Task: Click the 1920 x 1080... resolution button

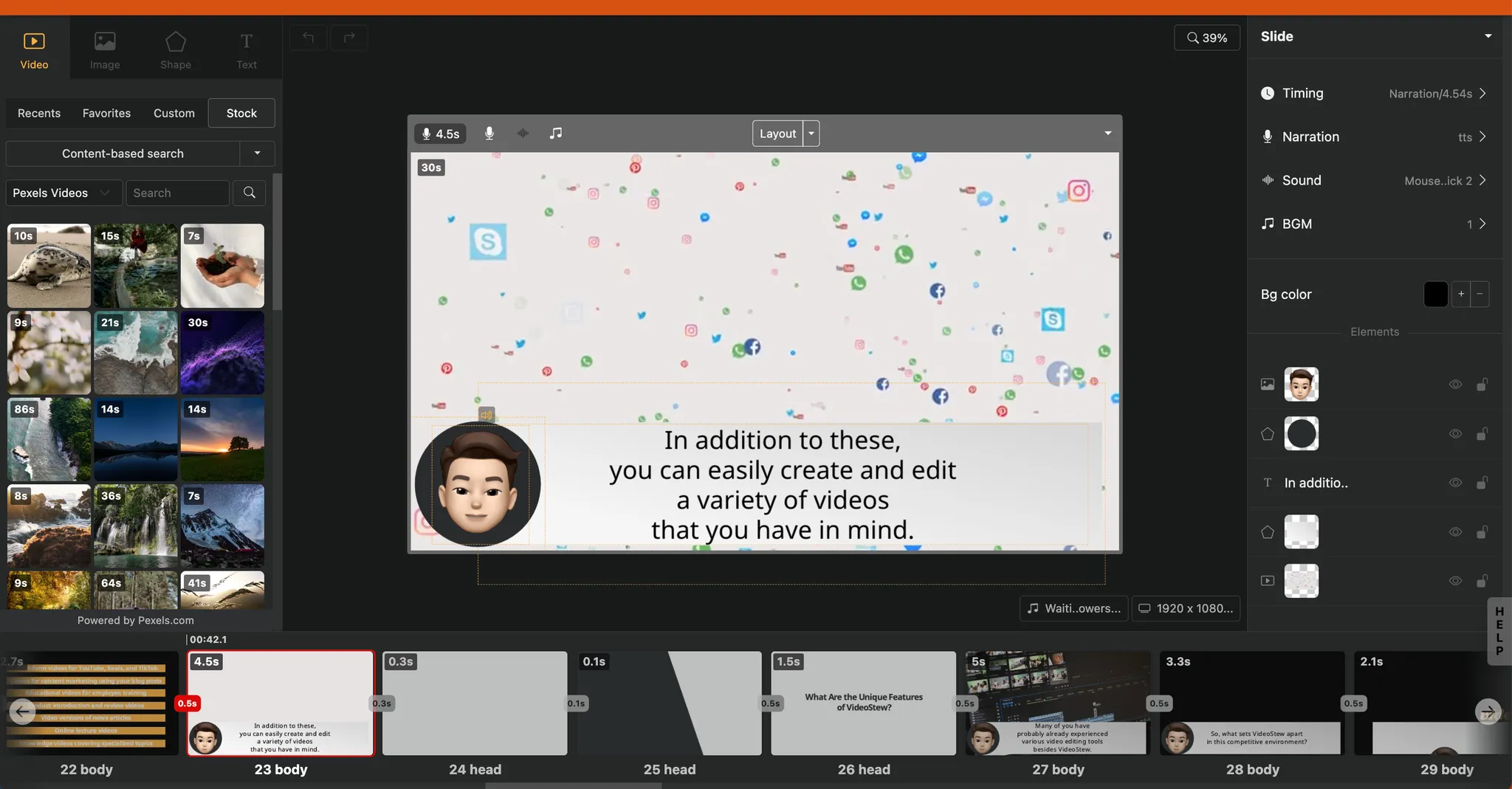Action: [1186, 608]
